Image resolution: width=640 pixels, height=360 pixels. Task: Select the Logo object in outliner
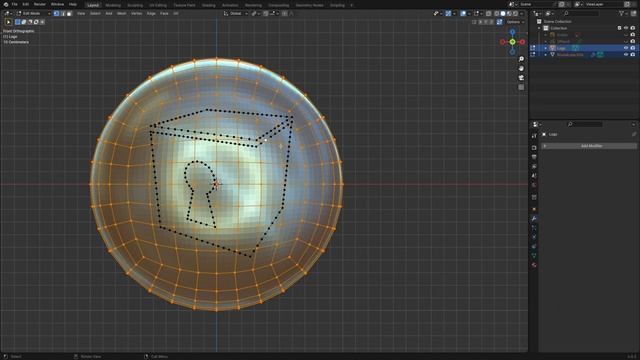(562, 48)
